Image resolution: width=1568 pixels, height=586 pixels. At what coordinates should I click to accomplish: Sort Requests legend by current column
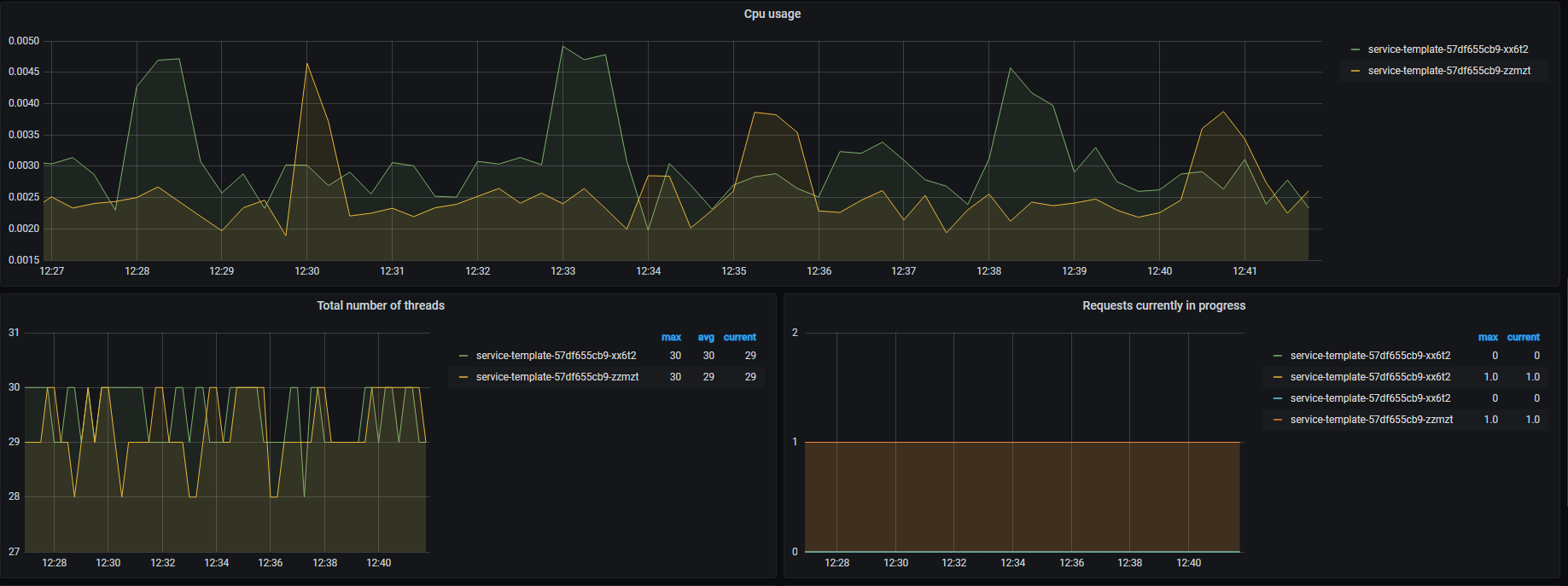pyautogui.click(x=1524, y=338)
